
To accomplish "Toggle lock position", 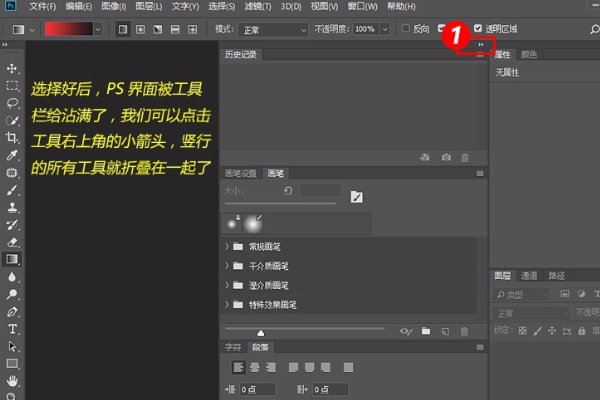I will click(x=552, y=331).
